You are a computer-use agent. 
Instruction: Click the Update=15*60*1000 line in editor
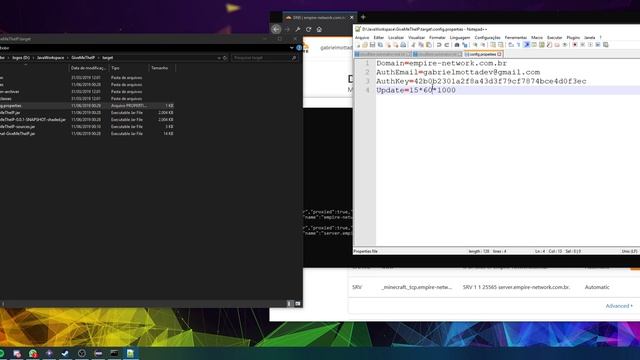pyautogui.click(x=416, y=90)
